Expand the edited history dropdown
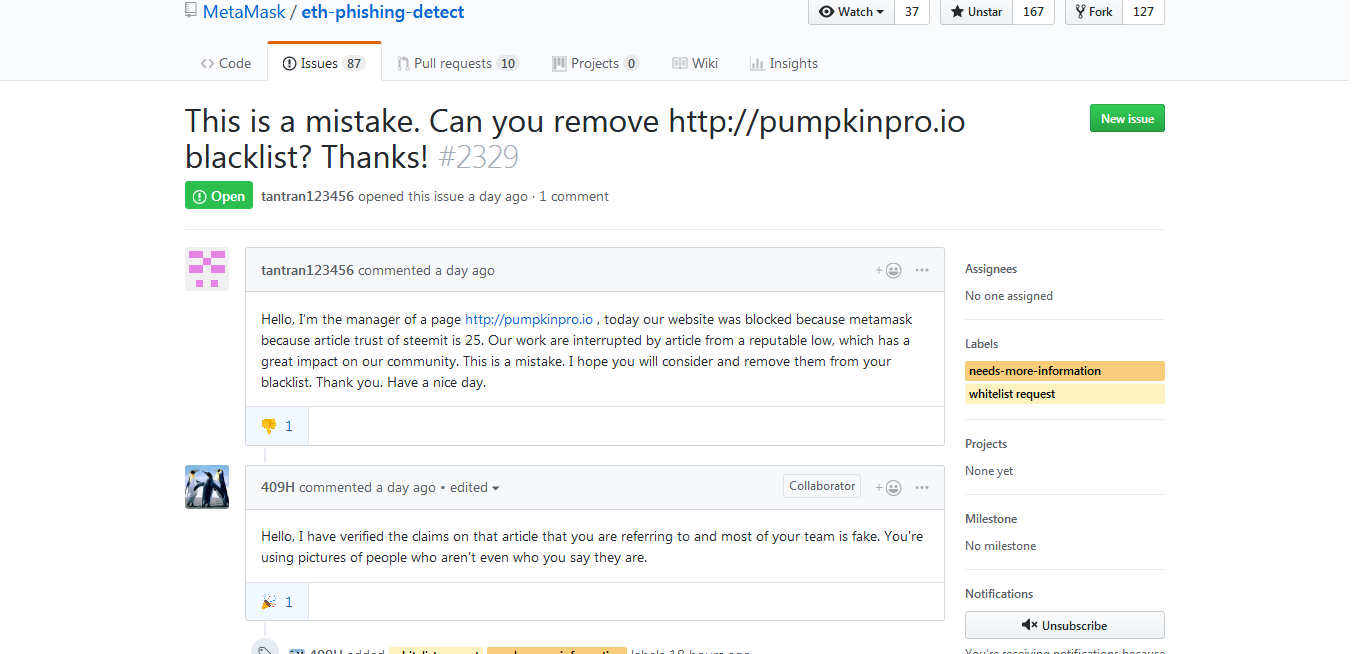Image resolution: width=1366 pixels, height=654 pixels. [475, 488]
